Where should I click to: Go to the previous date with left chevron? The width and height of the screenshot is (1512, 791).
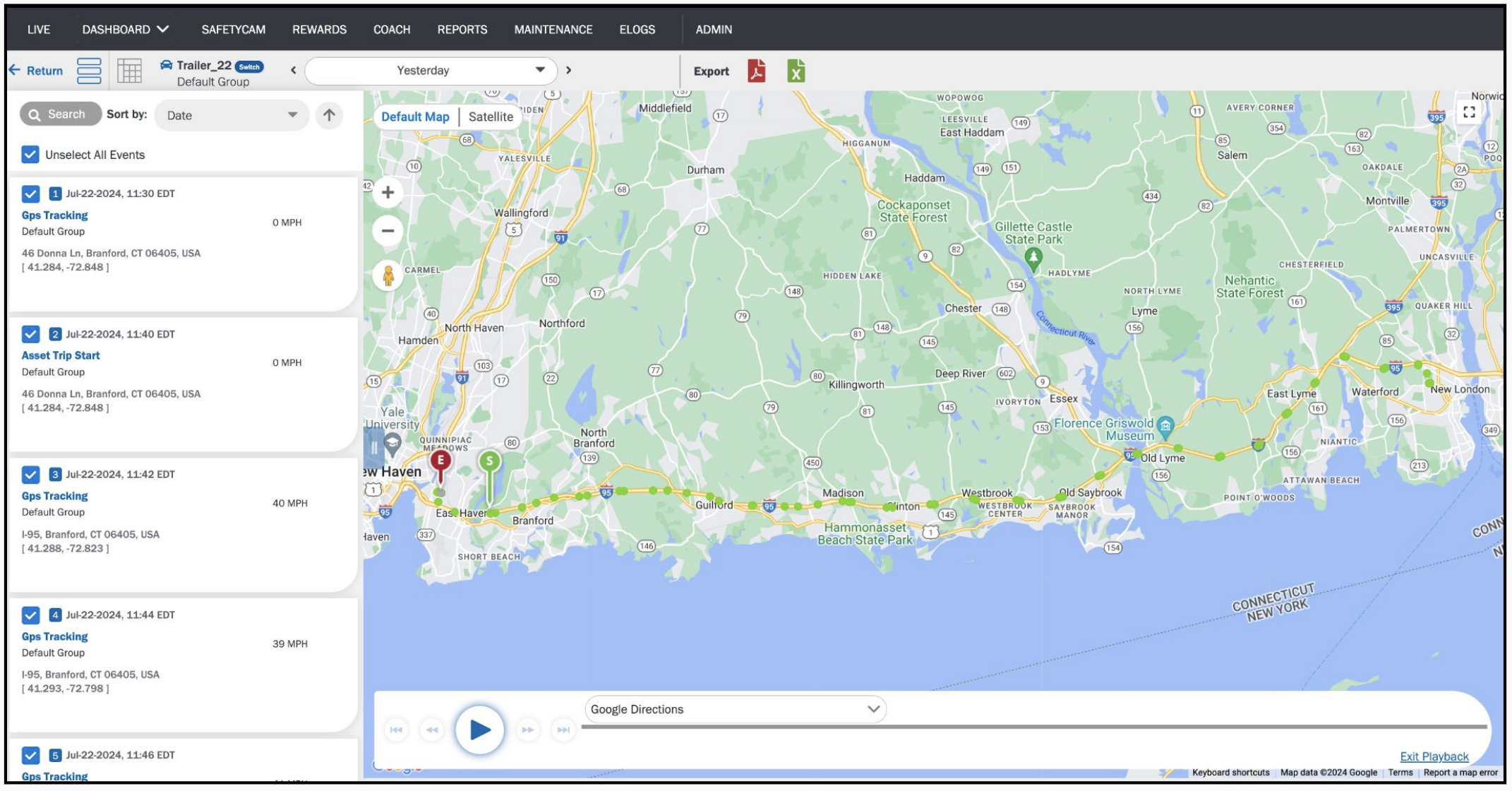pyautogui.click(x=293, y=70)
